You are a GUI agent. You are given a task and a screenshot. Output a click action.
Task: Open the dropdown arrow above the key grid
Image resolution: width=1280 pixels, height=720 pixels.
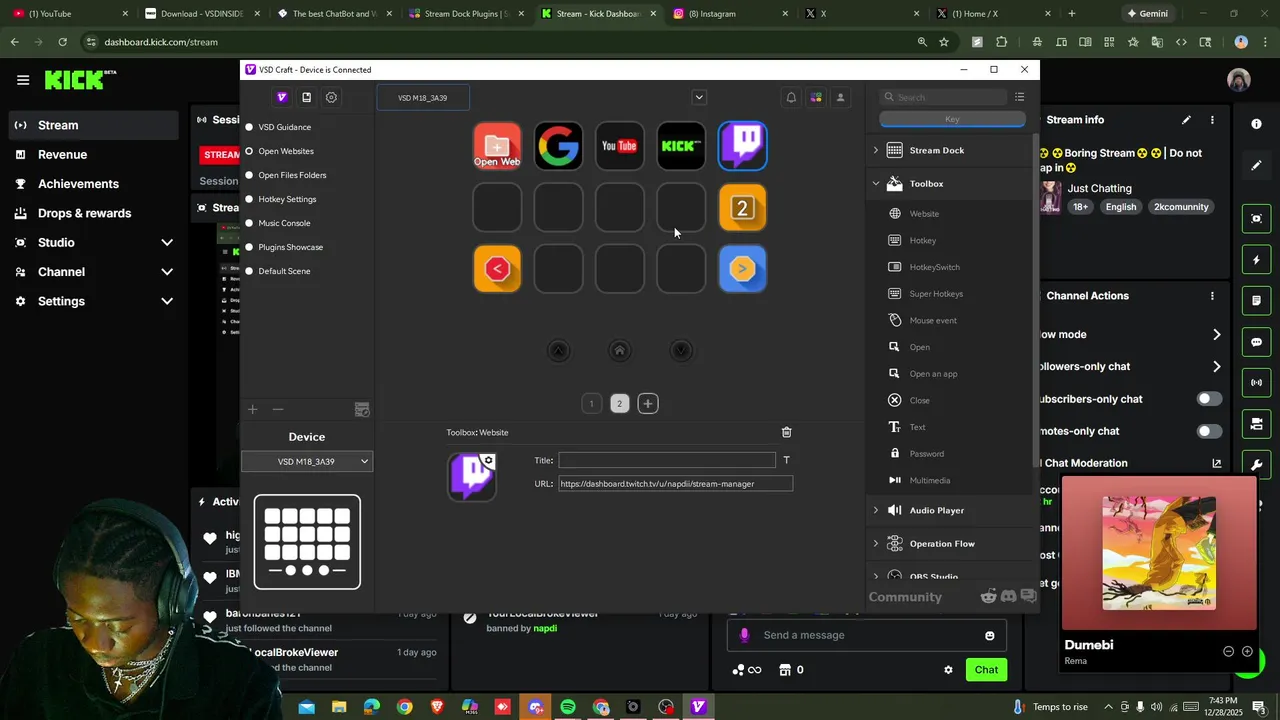point(699,97)
